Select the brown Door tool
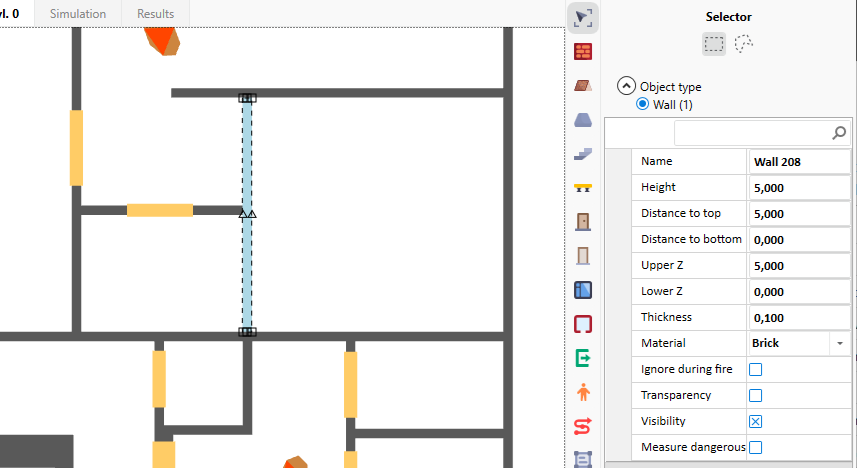Image resolution: width=857 pixels, height=468 pixels. click(x=583, y=221)
